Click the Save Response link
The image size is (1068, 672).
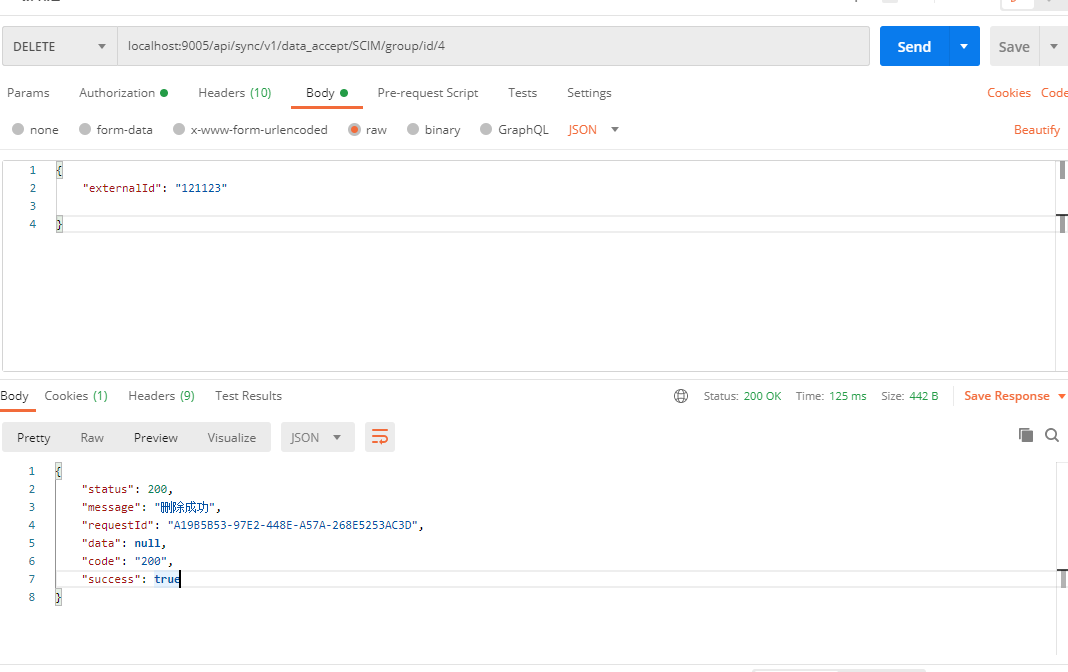pos(1007,396)
